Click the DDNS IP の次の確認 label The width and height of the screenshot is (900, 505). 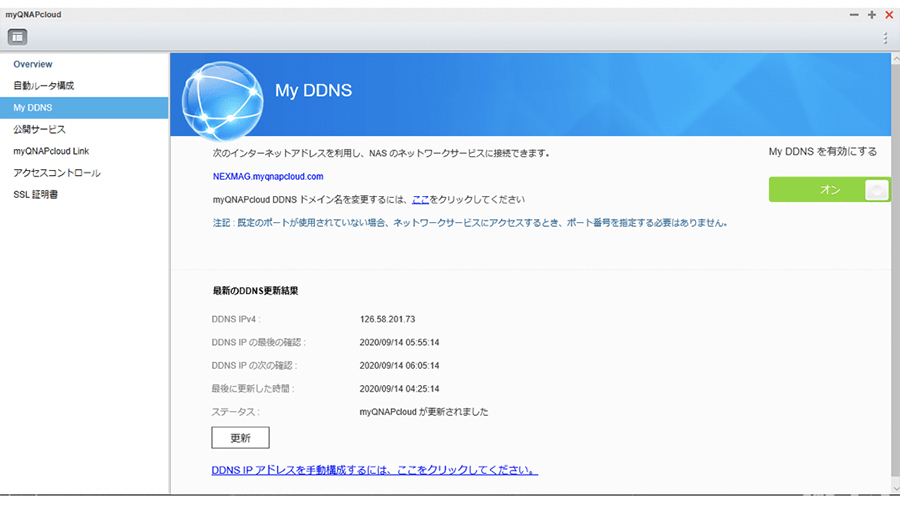(254, 366)
